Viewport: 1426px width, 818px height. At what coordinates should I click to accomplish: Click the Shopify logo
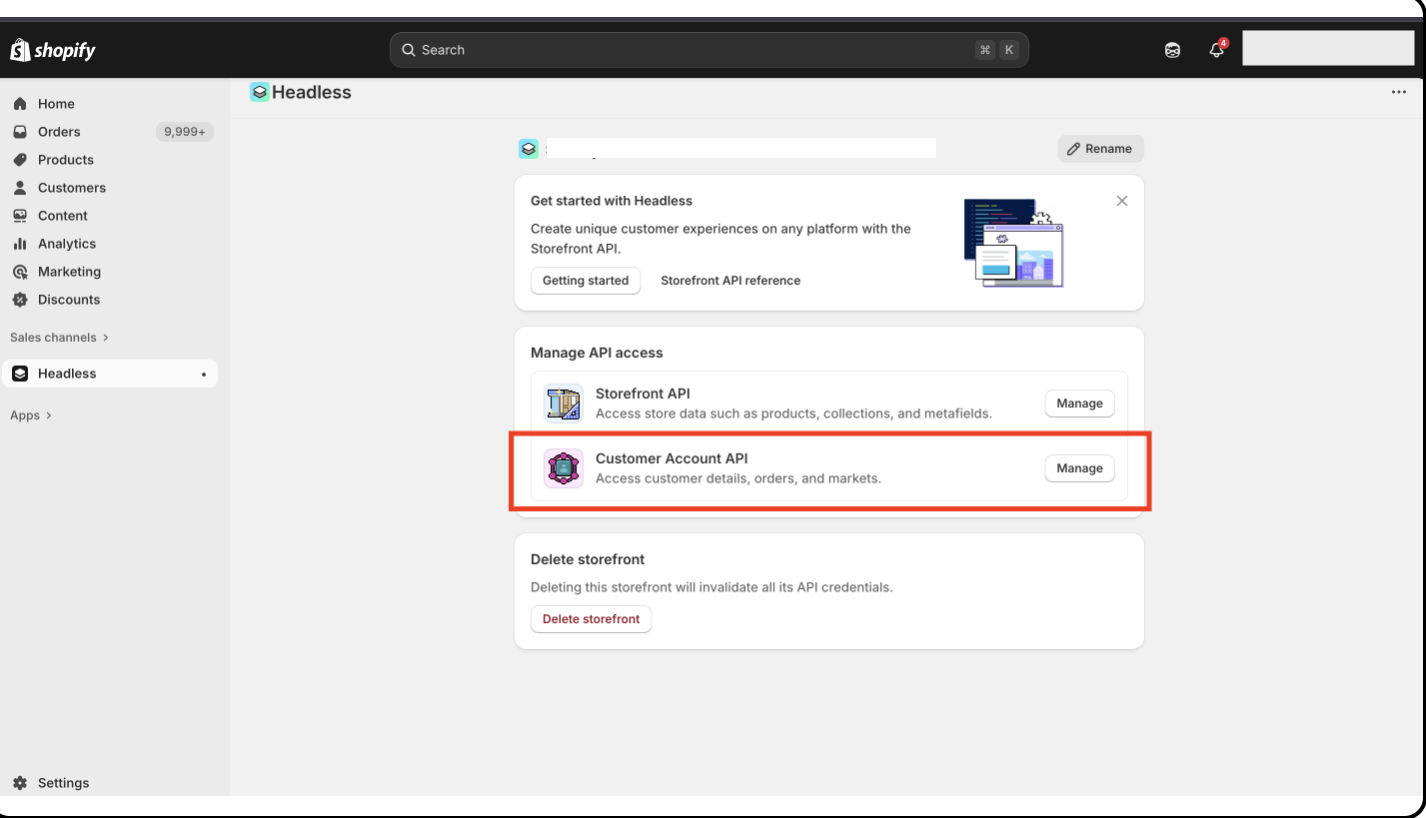pos(53,50)
